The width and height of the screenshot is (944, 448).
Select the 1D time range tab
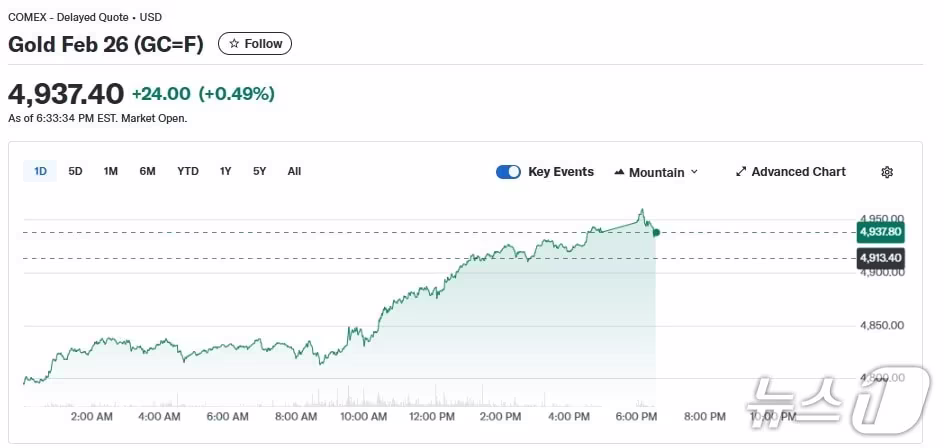click(x=41, y=171)
